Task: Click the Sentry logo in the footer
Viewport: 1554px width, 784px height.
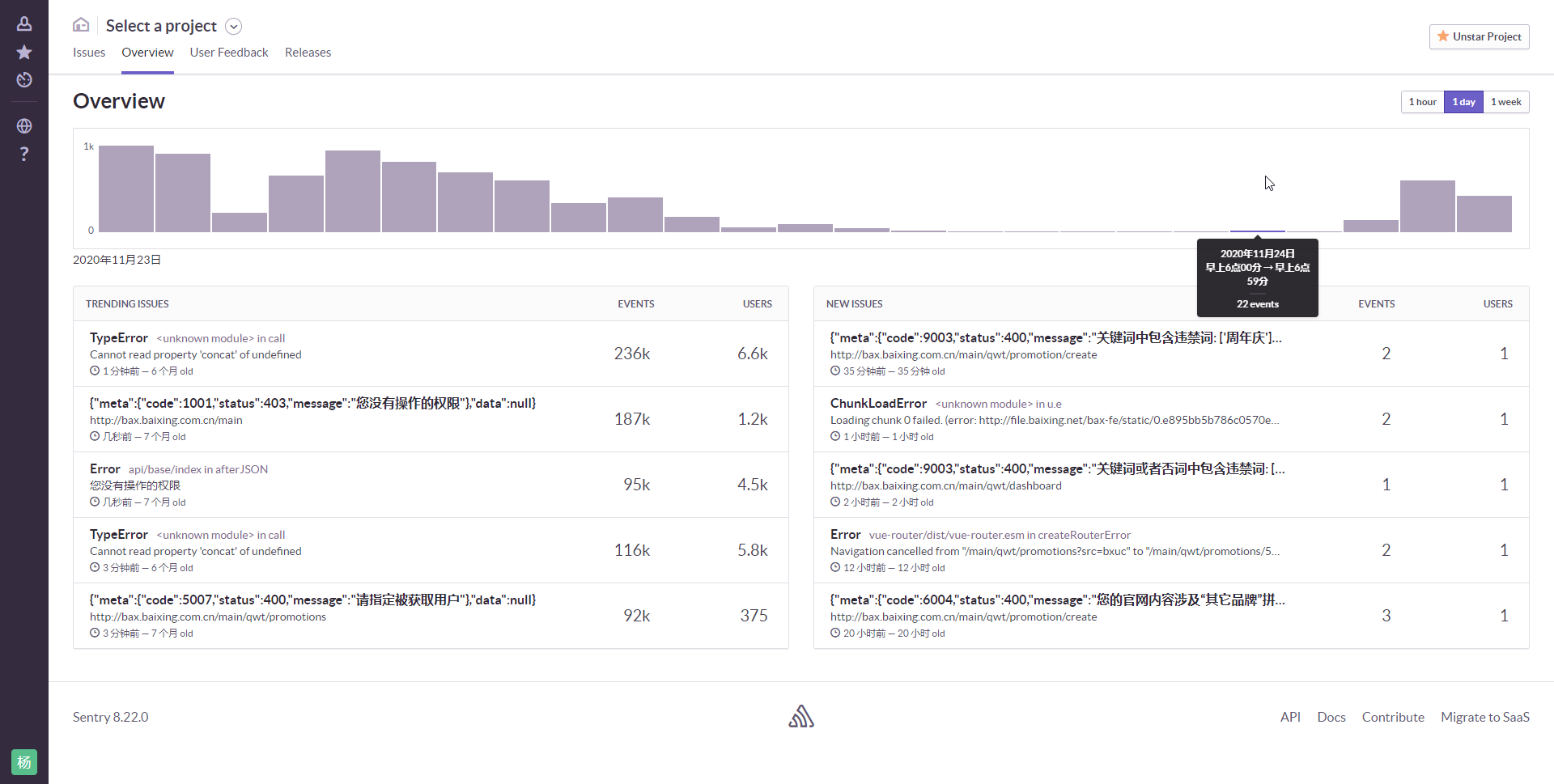Action: (x=801, y=717)
